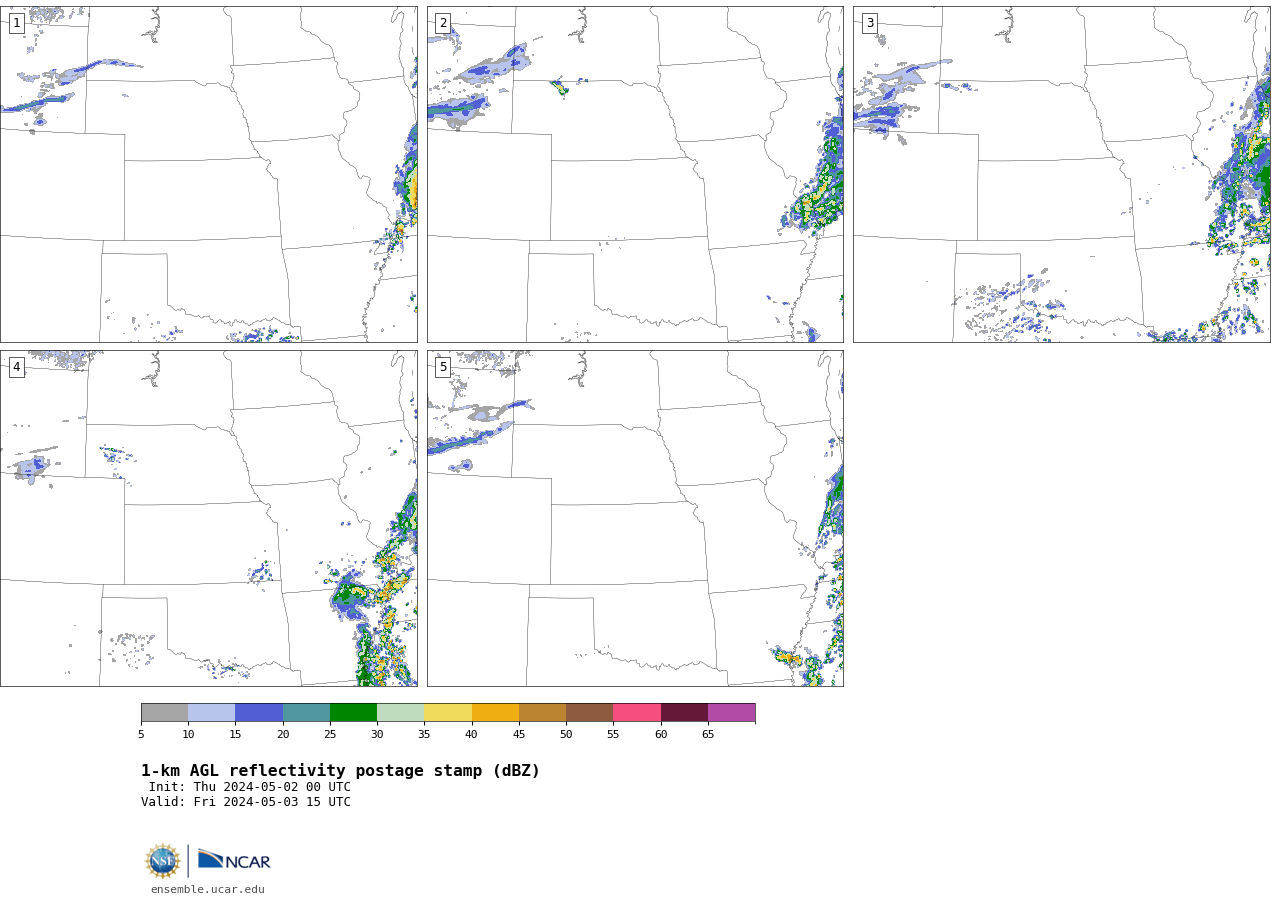
Task: Click the NCAR logo
Action: point(234,860)
